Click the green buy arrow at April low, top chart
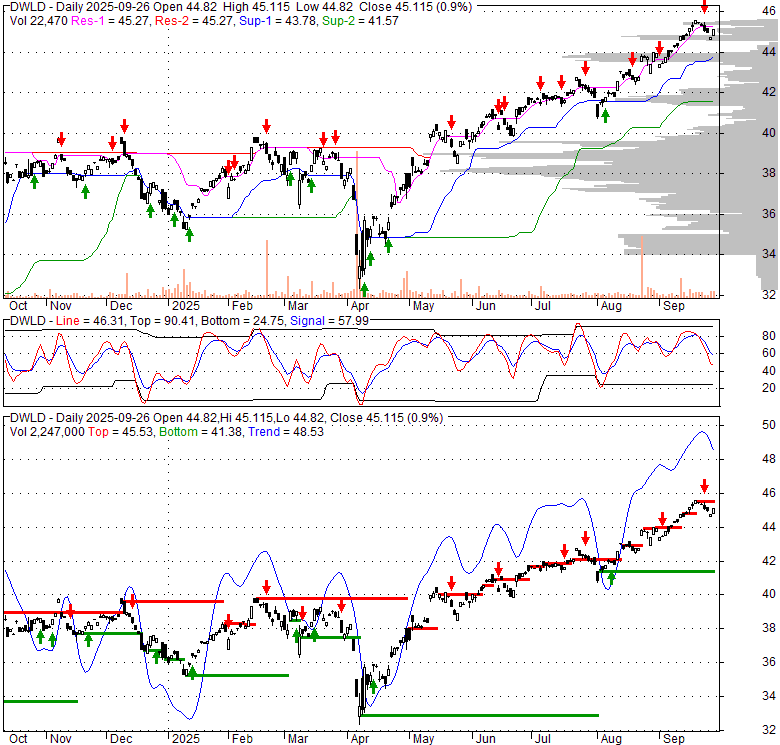 pos(364,289)
